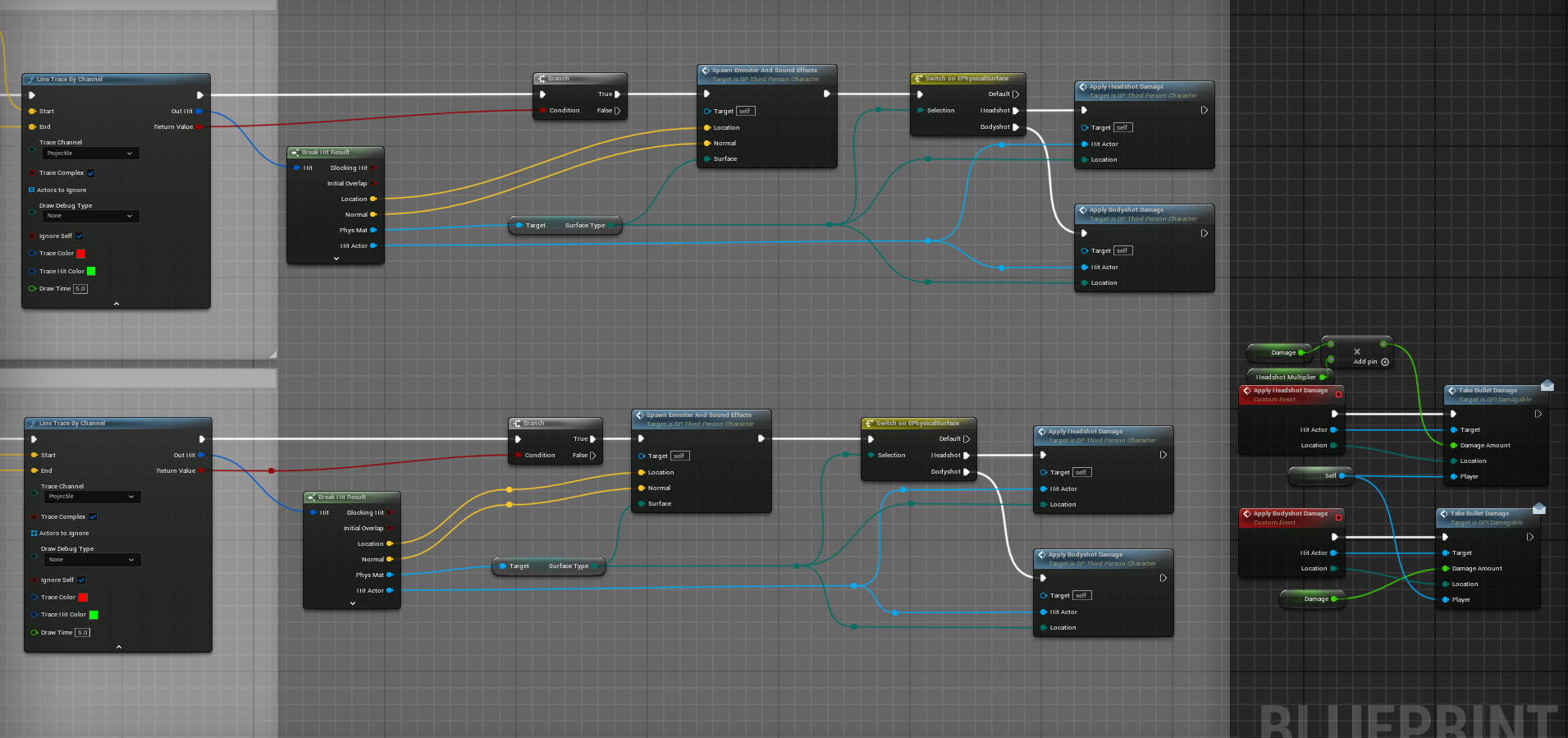Viewport: 1568px width, 738px height.
Task: Select the Apply Headshot Damage custom event title
Action: (x=1290, y=391)
